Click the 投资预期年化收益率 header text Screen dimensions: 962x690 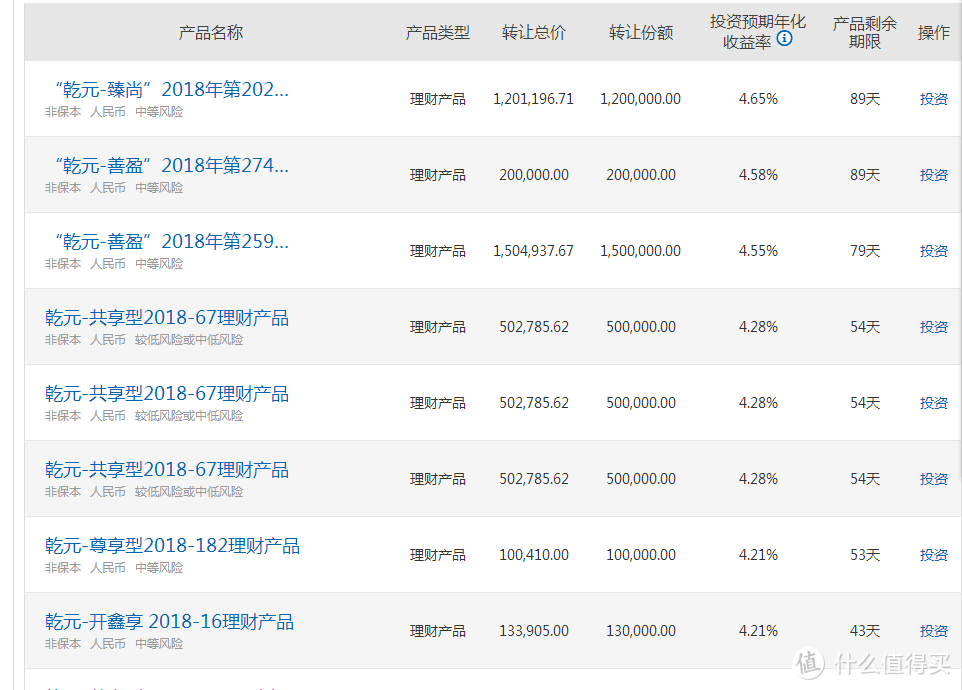[757, 22]
